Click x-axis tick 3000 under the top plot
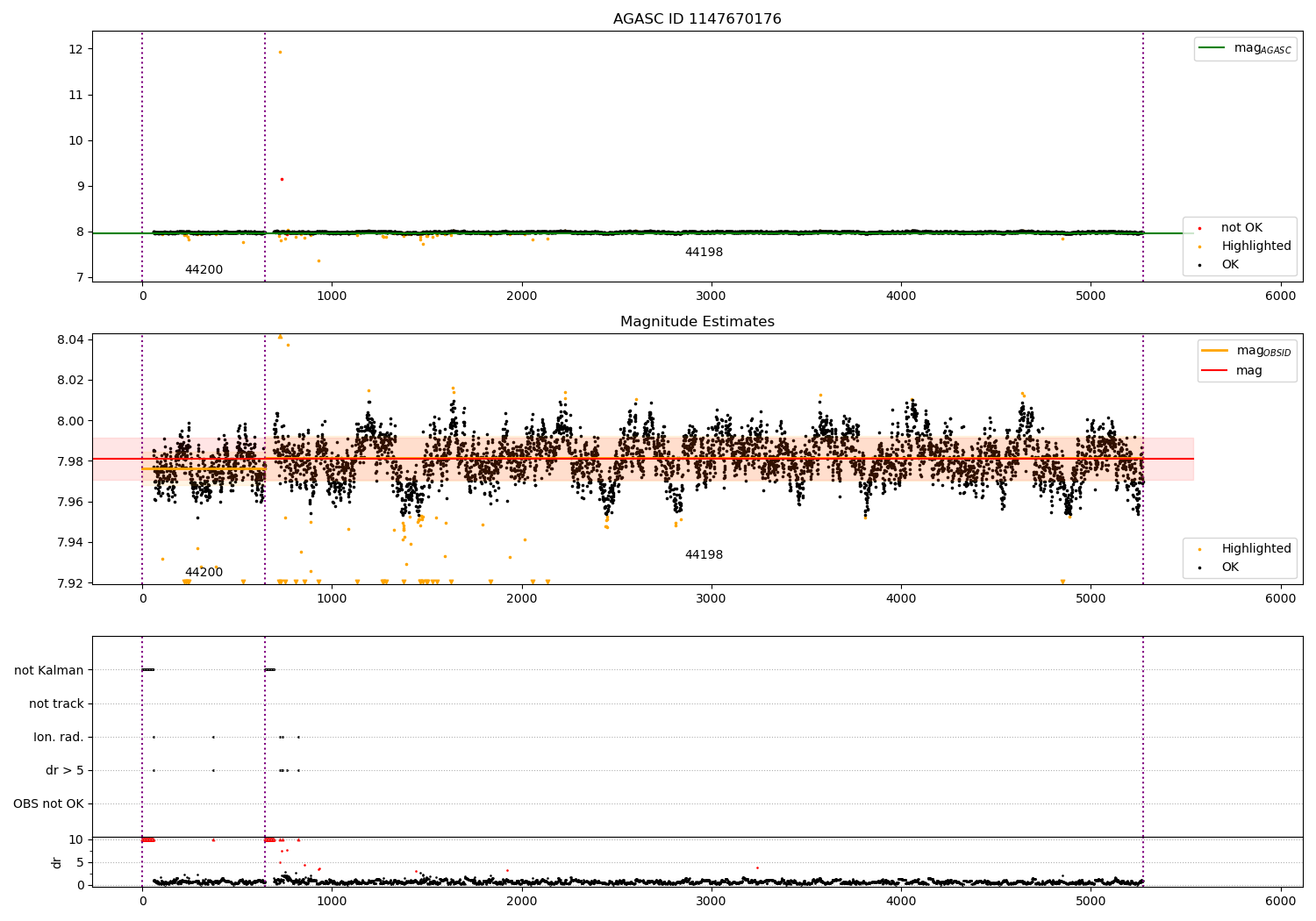Screen dimensions: 1316x921 [711, 296]
